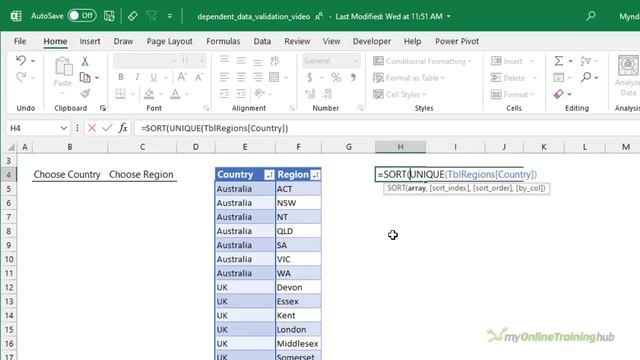Open Clipboard dialog launcher

click(103, 108)
